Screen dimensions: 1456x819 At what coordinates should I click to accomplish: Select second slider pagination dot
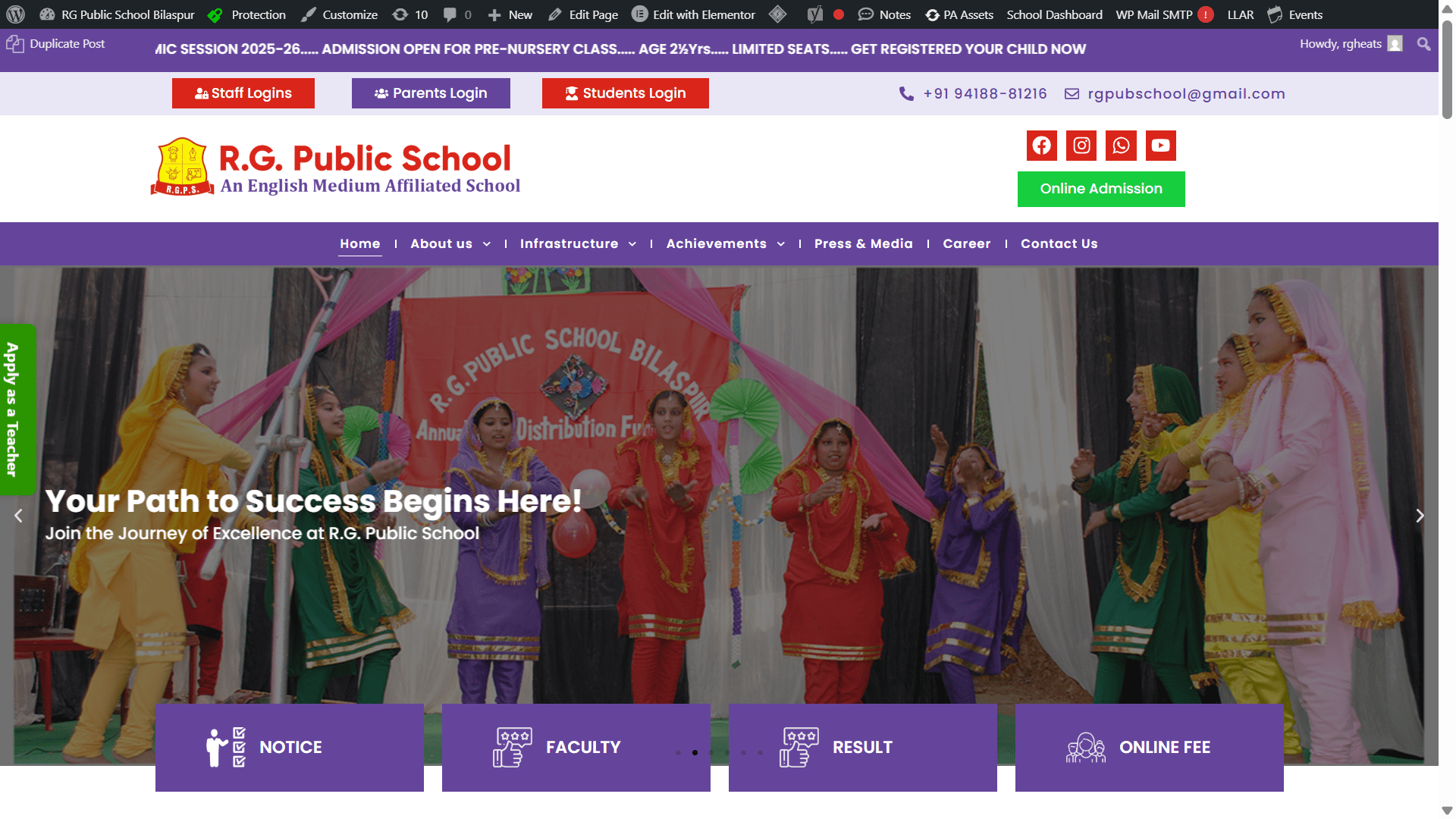695,752
